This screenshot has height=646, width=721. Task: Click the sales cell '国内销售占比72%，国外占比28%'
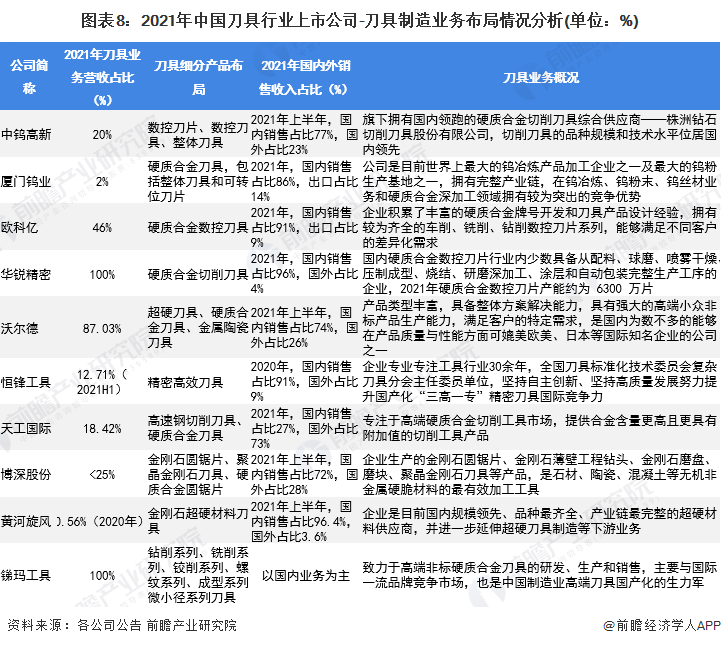(x=304, y=474)
